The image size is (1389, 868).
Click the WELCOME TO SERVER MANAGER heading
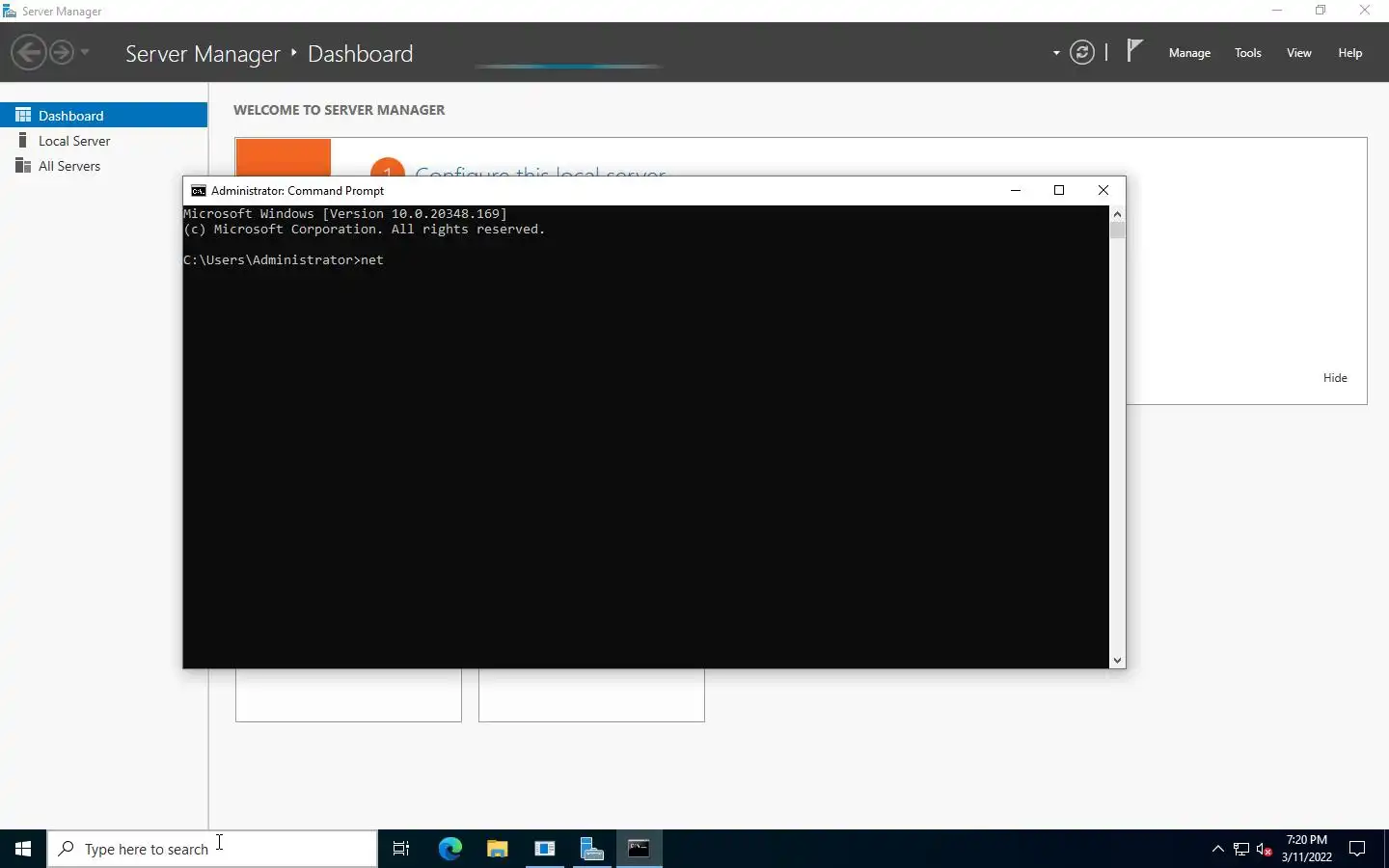click(x=340, y=110)
